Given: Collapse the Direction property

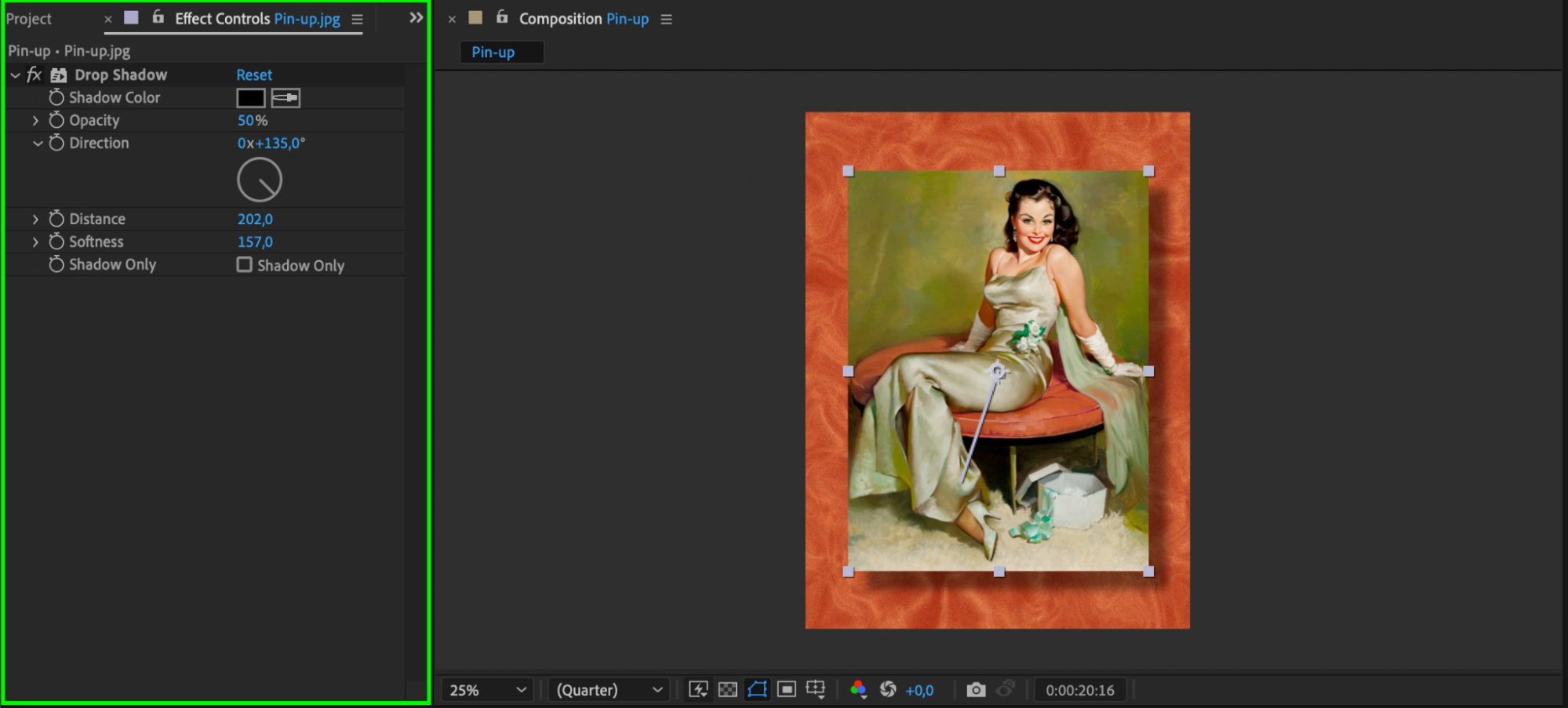Looking at the screenshot, I should pyautogui.click(x=37, y=143).
